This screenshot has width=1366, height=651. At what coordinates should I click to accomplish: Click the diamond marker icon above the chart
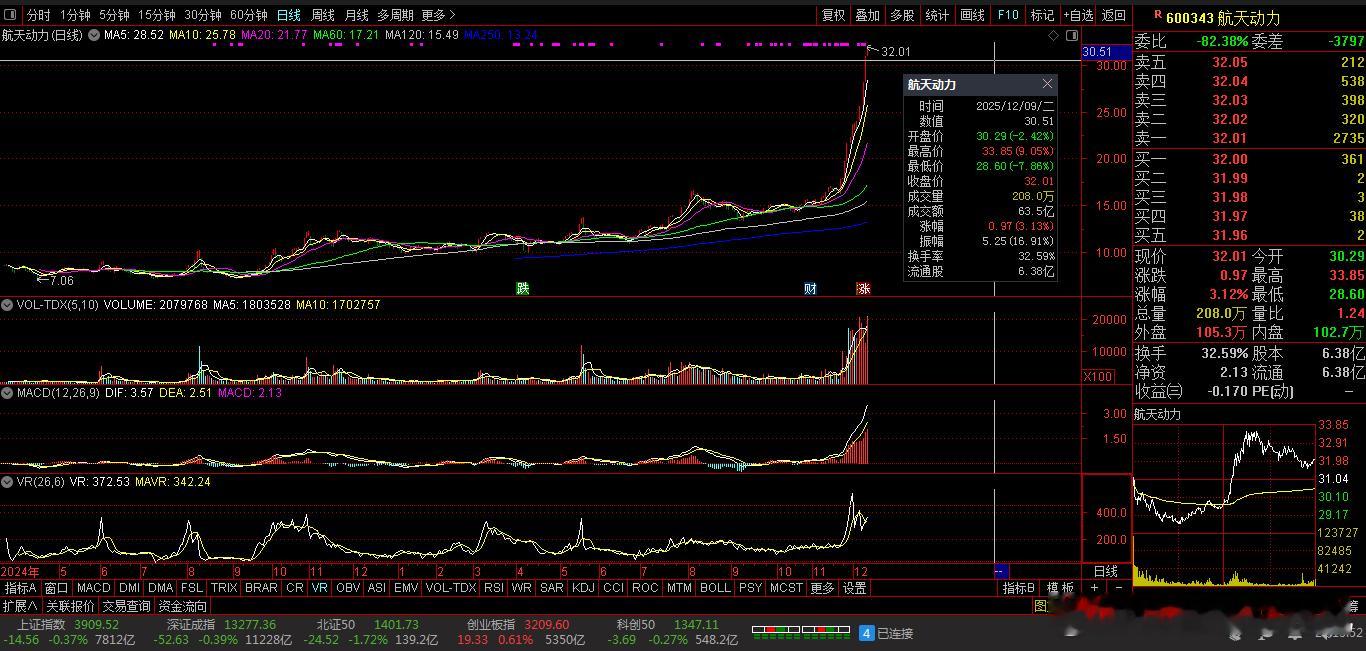pos(1054,35)
